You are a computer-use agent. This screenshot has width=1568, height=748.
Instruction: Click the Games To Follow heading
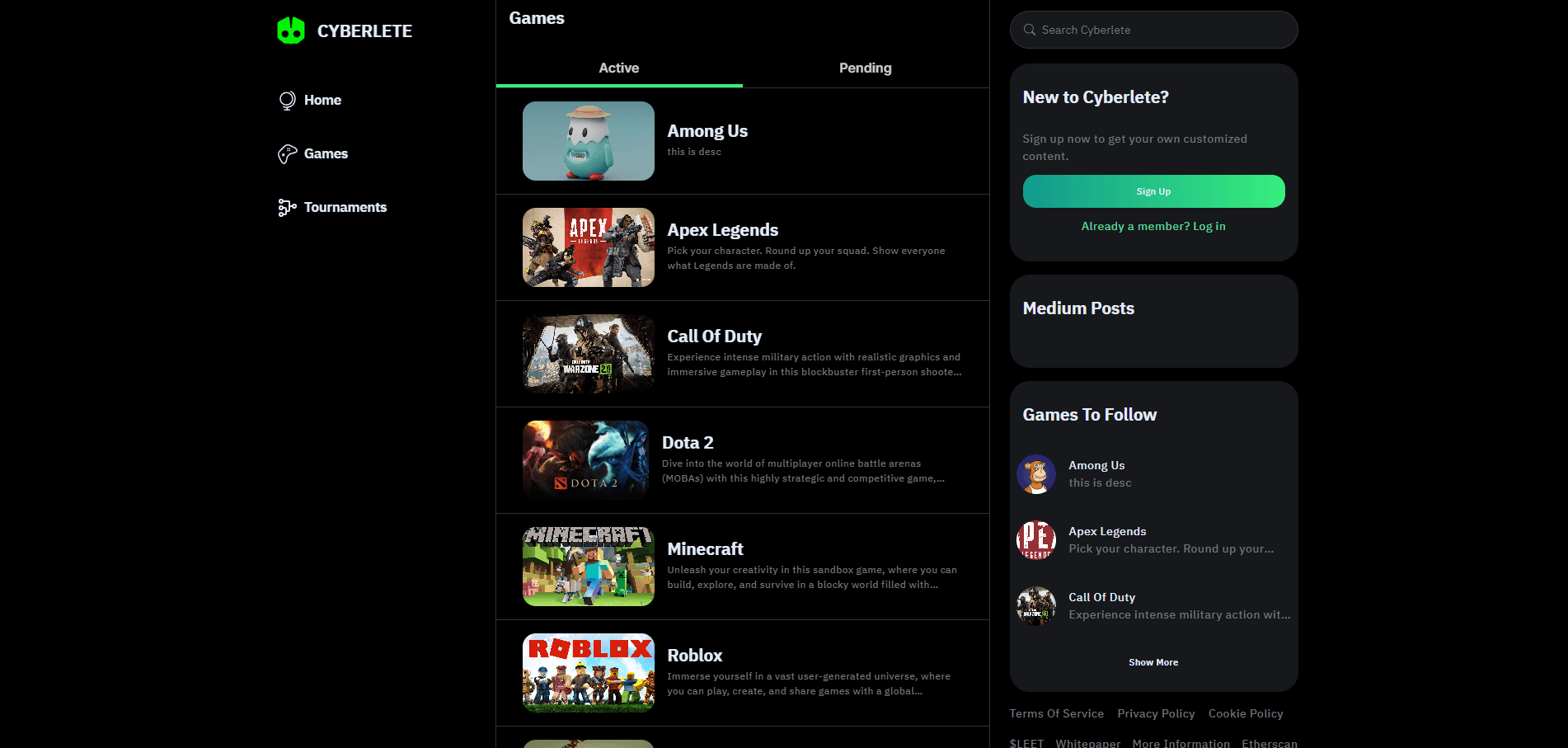click(x=1090, y=415)
